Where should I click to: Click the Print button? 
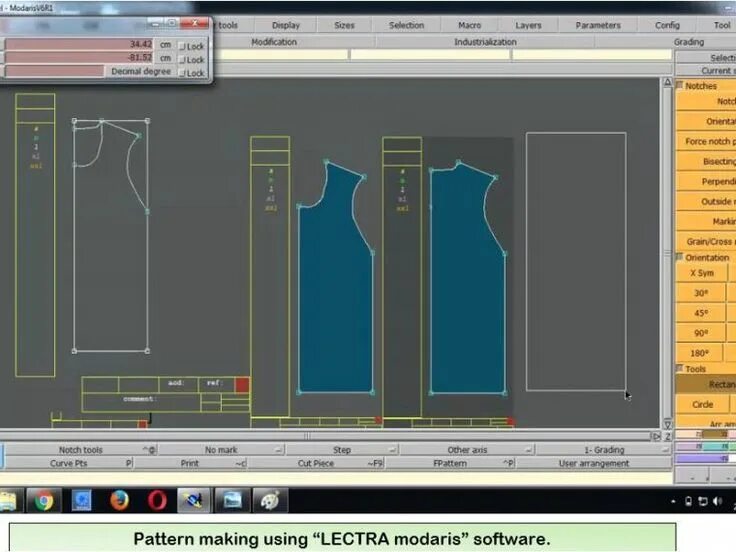click(x=190, y=463)
